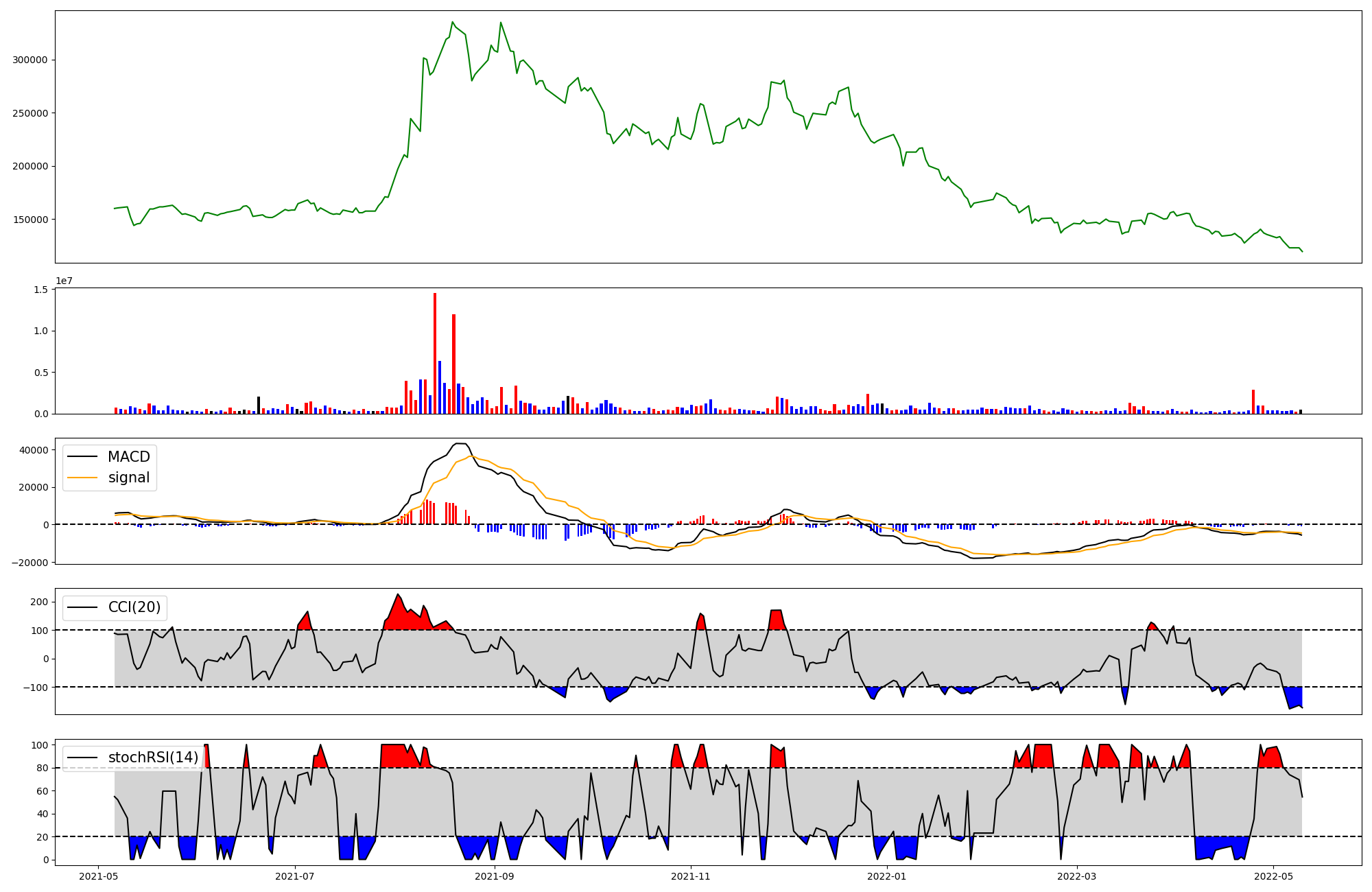Click the tallest red volume bar
This screenshot has height=892, width=1372.
click(x=435, y=353)
